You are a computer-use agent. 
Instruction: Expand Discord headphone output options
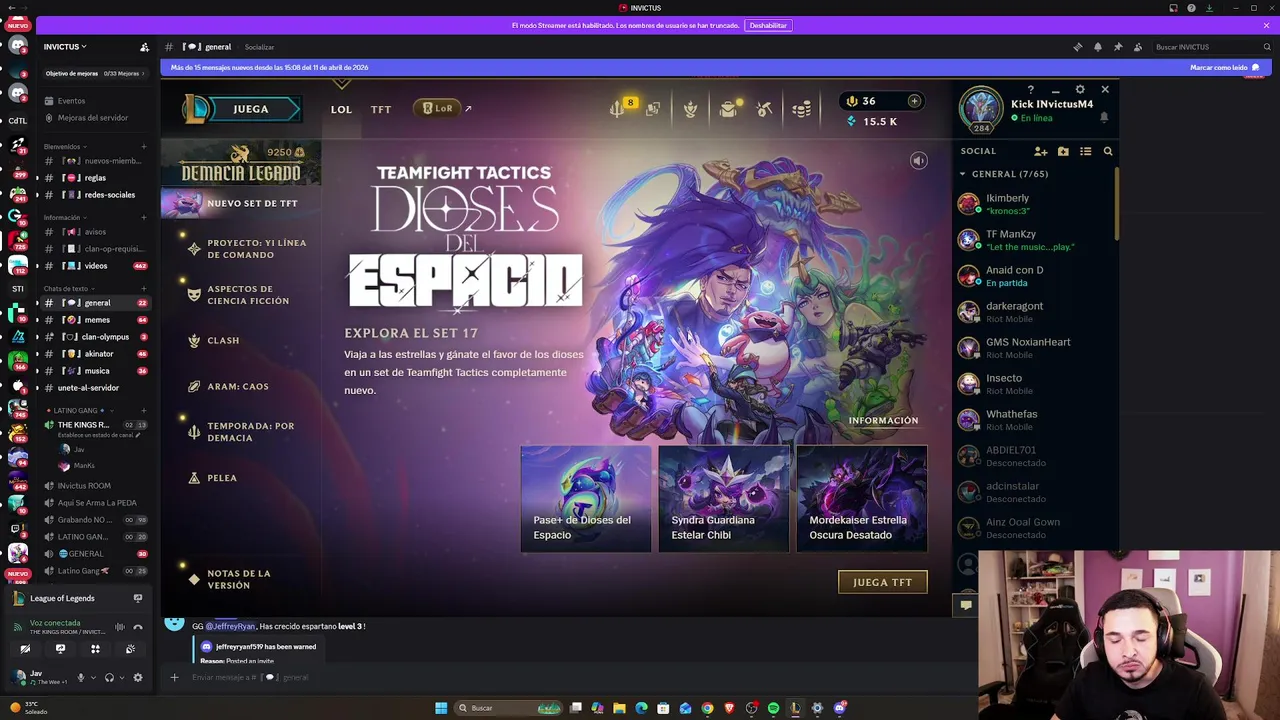(x=122, y=677)
